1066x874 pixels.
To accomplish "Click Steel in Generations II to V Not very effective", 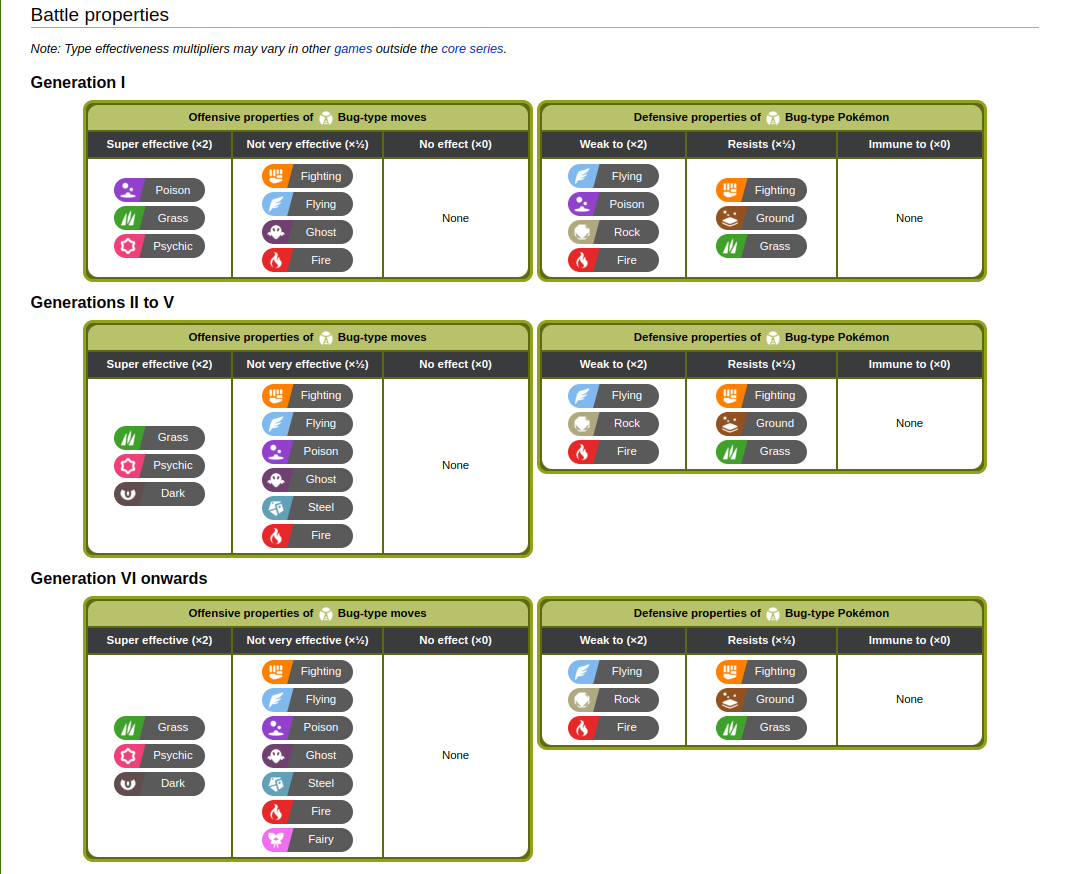I will tap(307, 507).
